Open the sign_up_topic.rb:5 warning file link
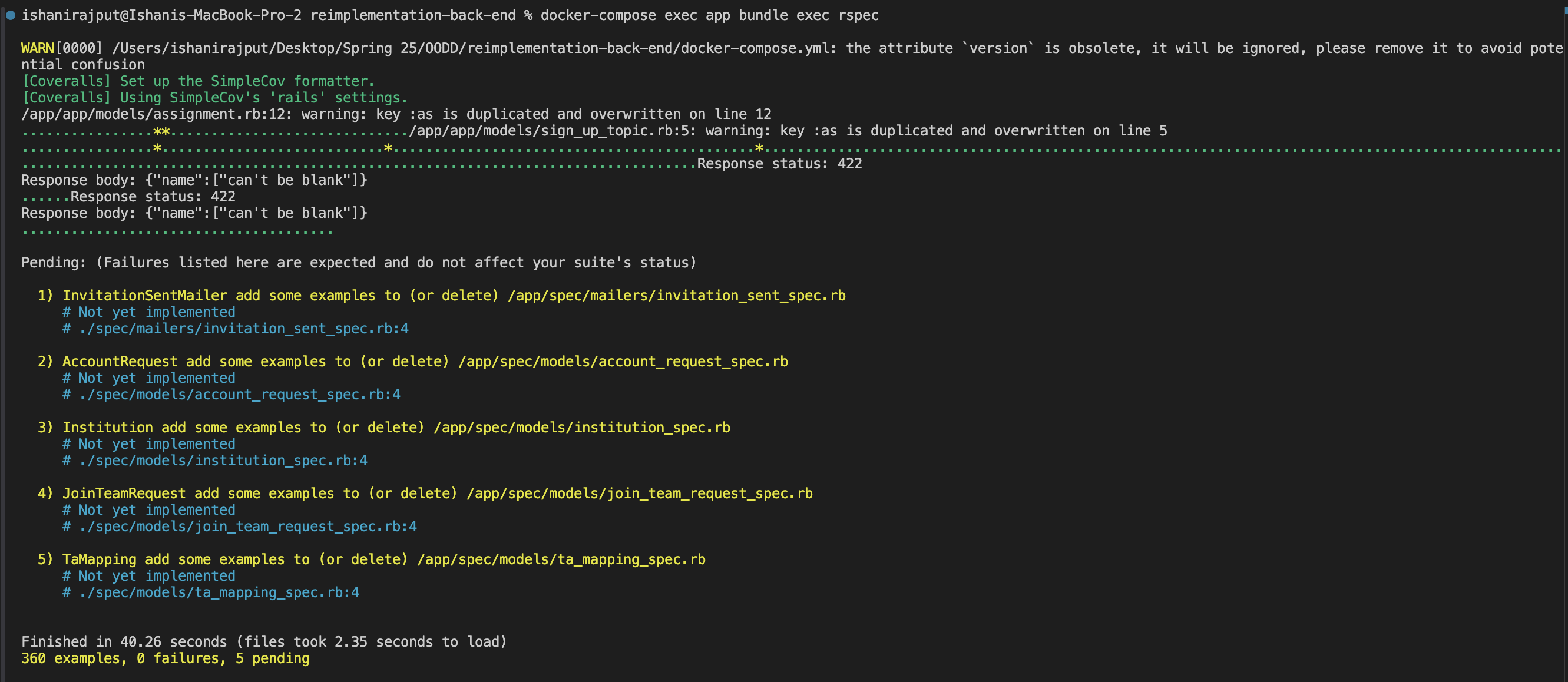Viewport: 1568px width, 682px height. 553,131
